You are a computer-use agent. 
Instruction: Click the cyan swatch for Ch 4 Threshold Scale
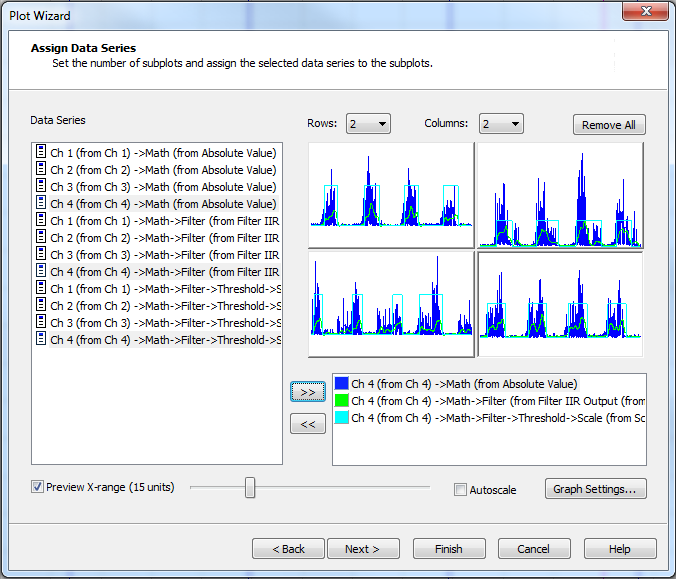[342, 418]
